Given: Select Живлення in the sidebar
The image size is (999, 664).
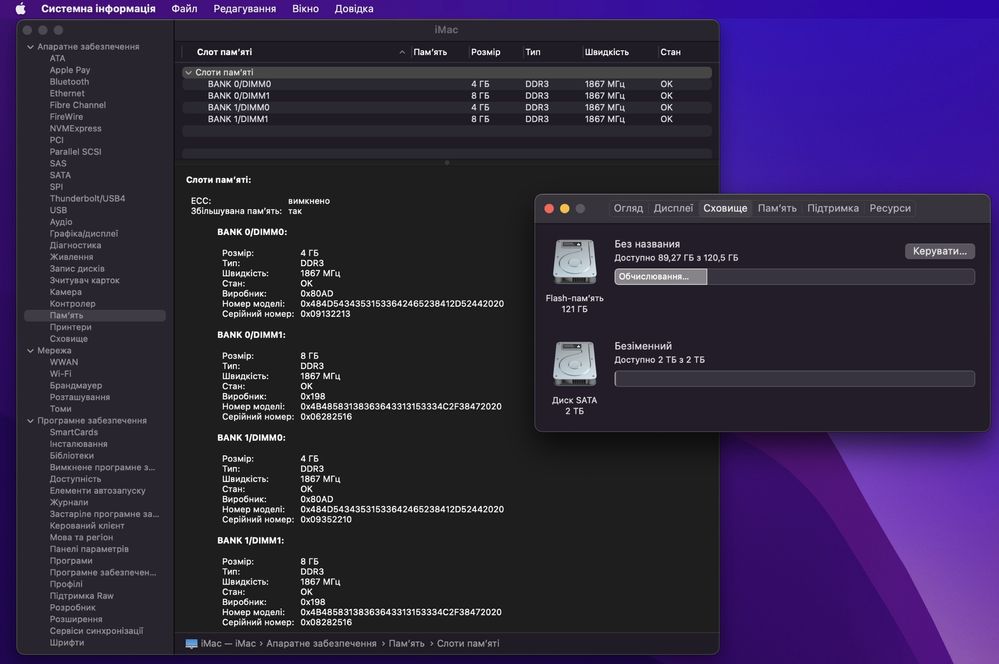Looking at the screenshot, I should [x=71, y=257].
